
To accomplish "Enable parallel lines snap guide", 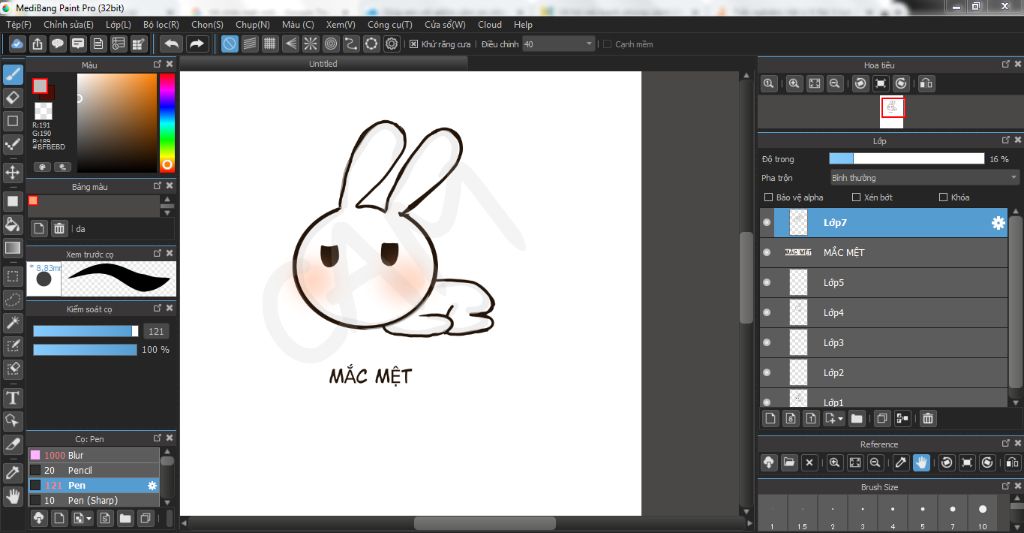I will tap(249, 44).
